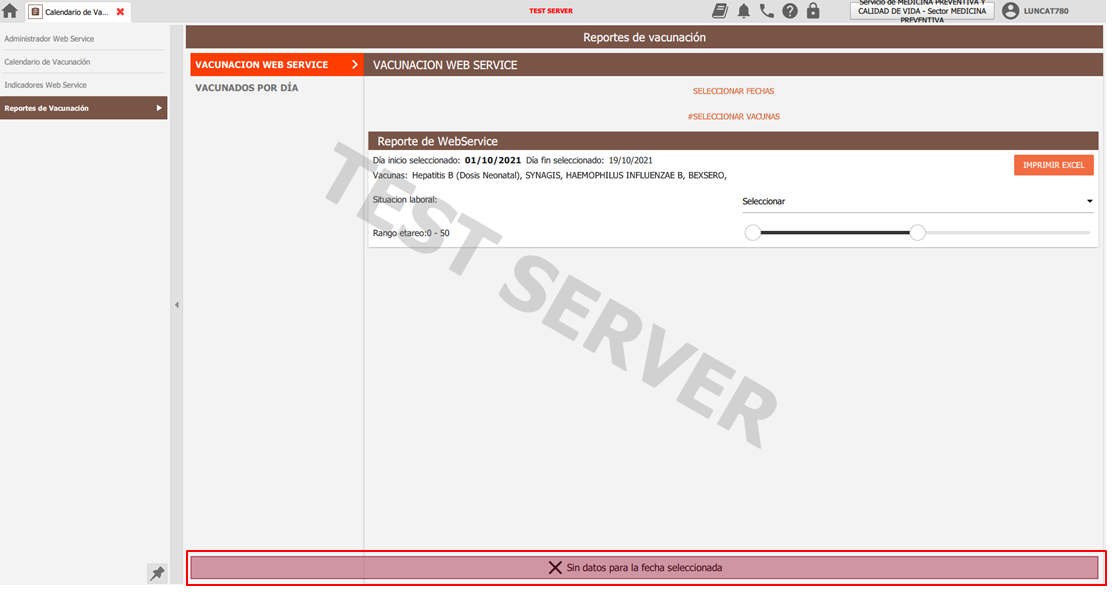Viewport: 1112px width, 592px height.
Task: Click the home icon
Action: 10,12
